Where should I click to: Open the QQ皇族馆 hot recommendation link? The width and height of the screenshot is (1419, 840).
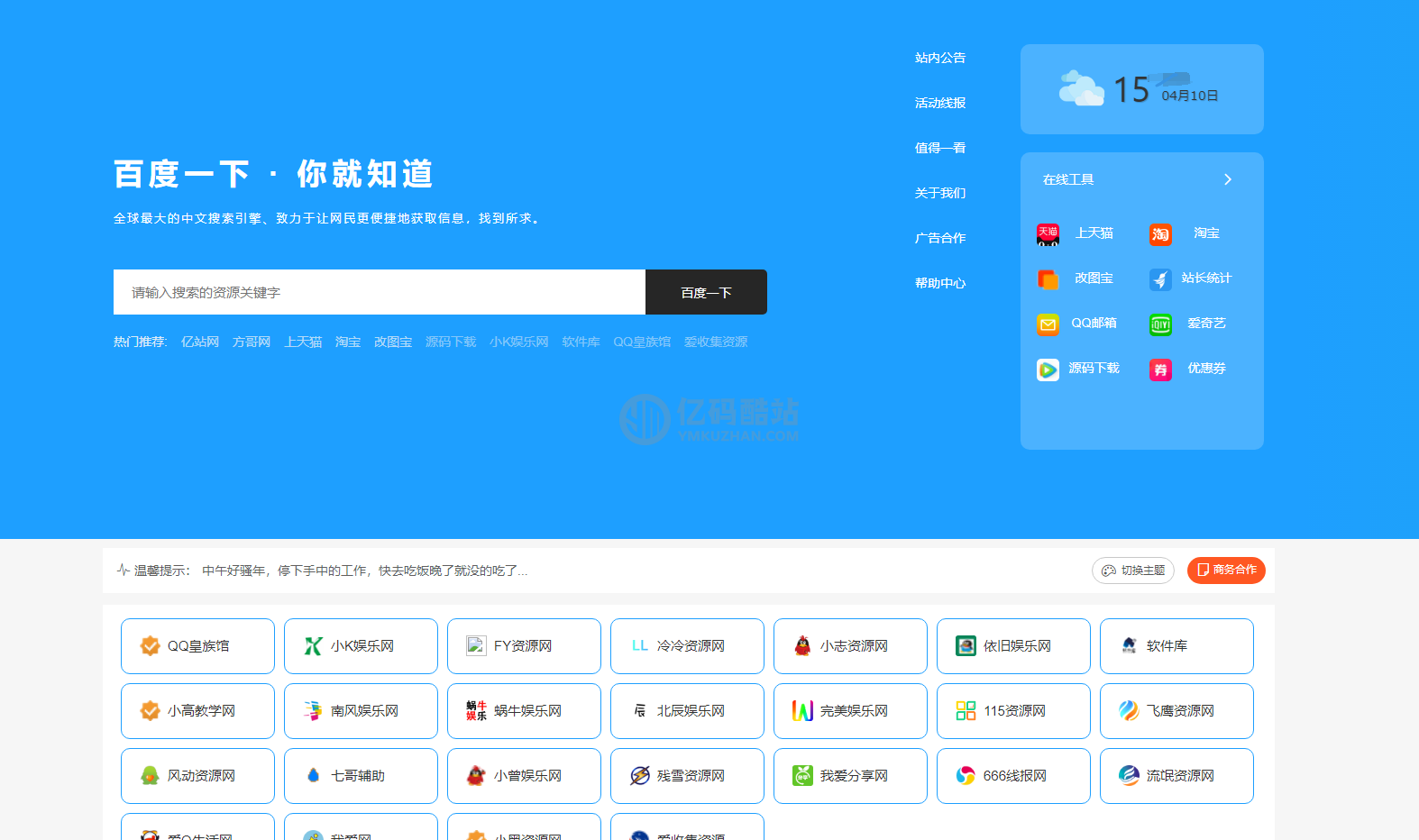pyautogui.click(x=642, y=342)
